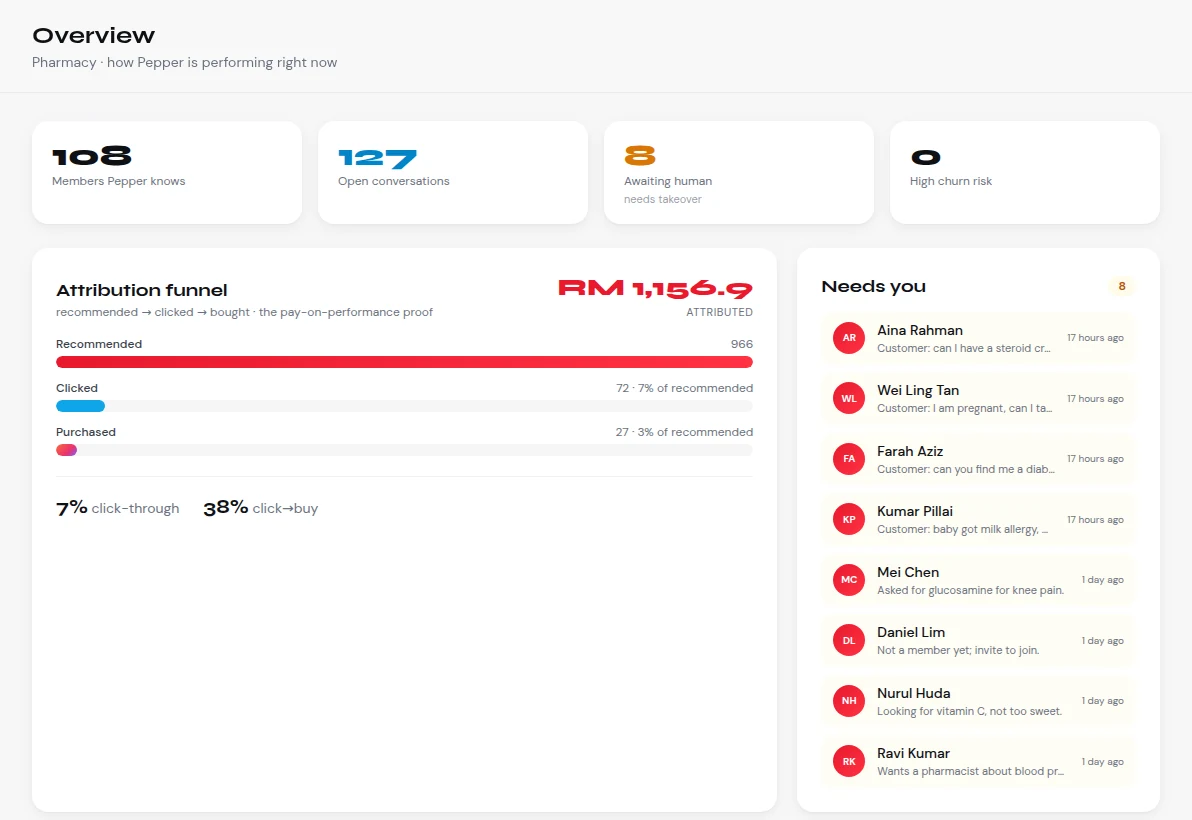Click 'Customer: can you find me a diab...' preview
Viewport: 1192px width, 820px height.
(965, 469)
